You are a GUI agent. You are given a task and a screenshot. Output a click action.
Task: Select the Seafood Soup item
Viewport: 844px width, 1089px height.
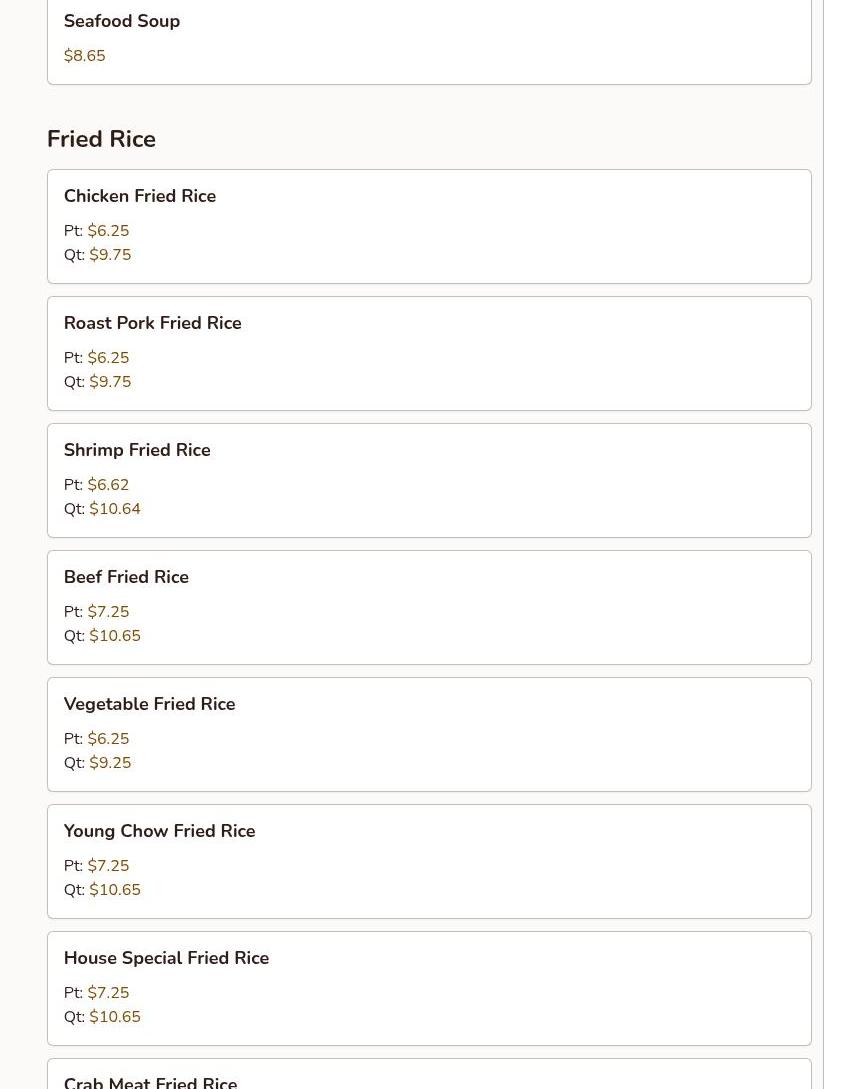tap(122, 22)
